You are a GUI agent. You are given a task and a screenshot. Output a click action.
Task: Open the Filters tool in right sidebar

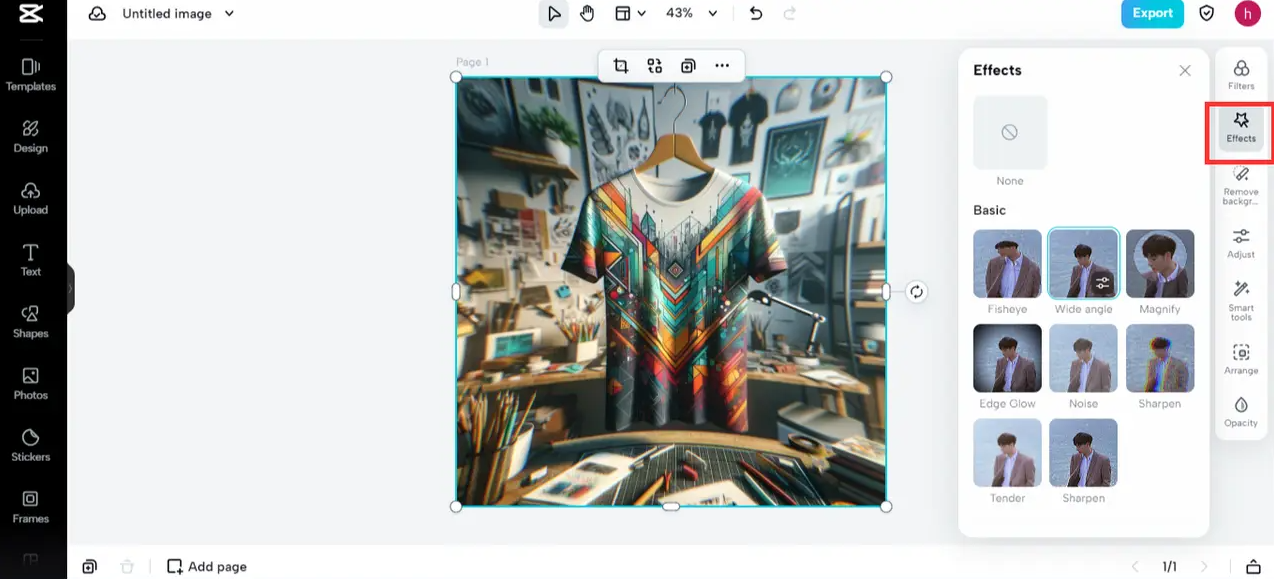(1241, 74)
